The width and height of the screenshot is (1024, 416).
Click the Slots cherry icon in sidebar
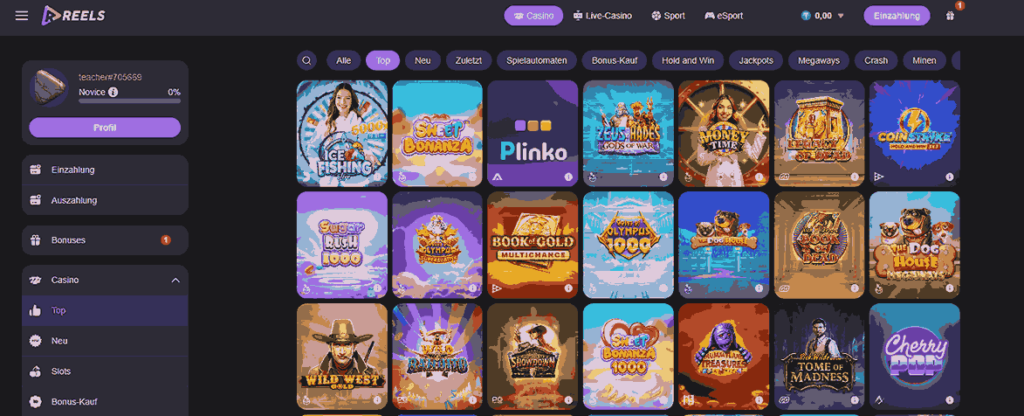(x=35, y=372)
